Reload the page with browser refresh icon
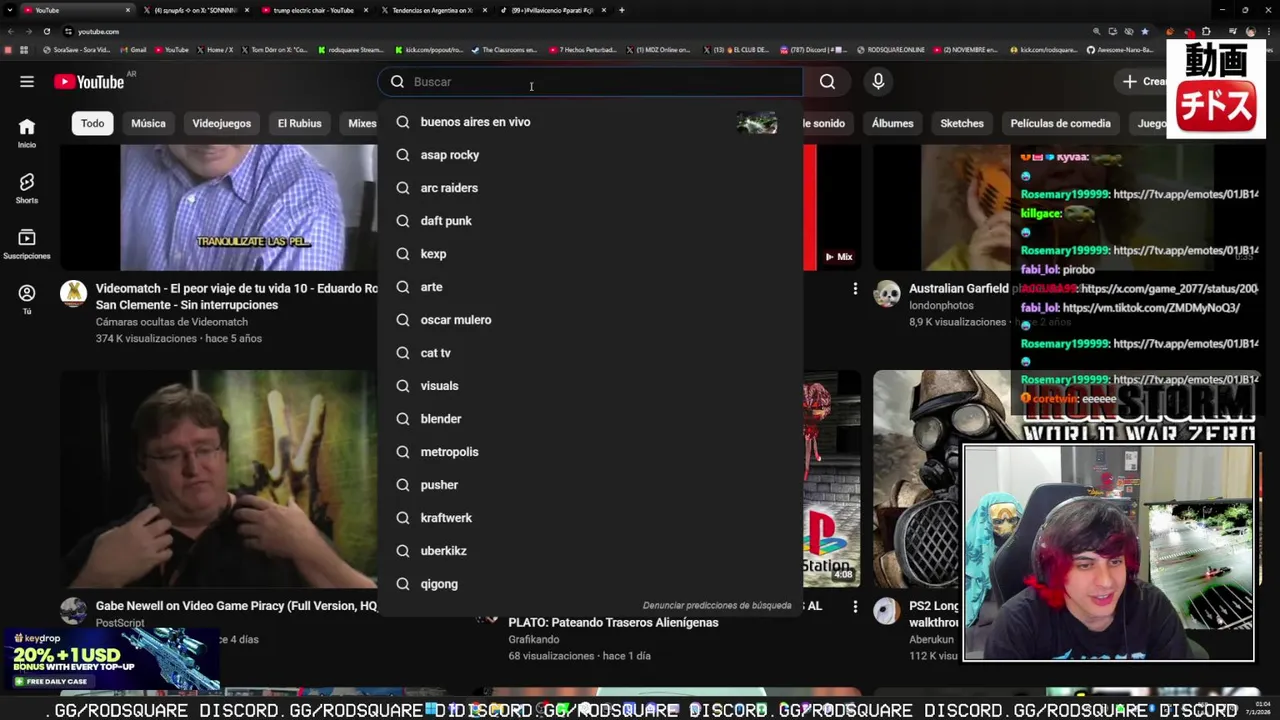 click(x=46, y=31)
